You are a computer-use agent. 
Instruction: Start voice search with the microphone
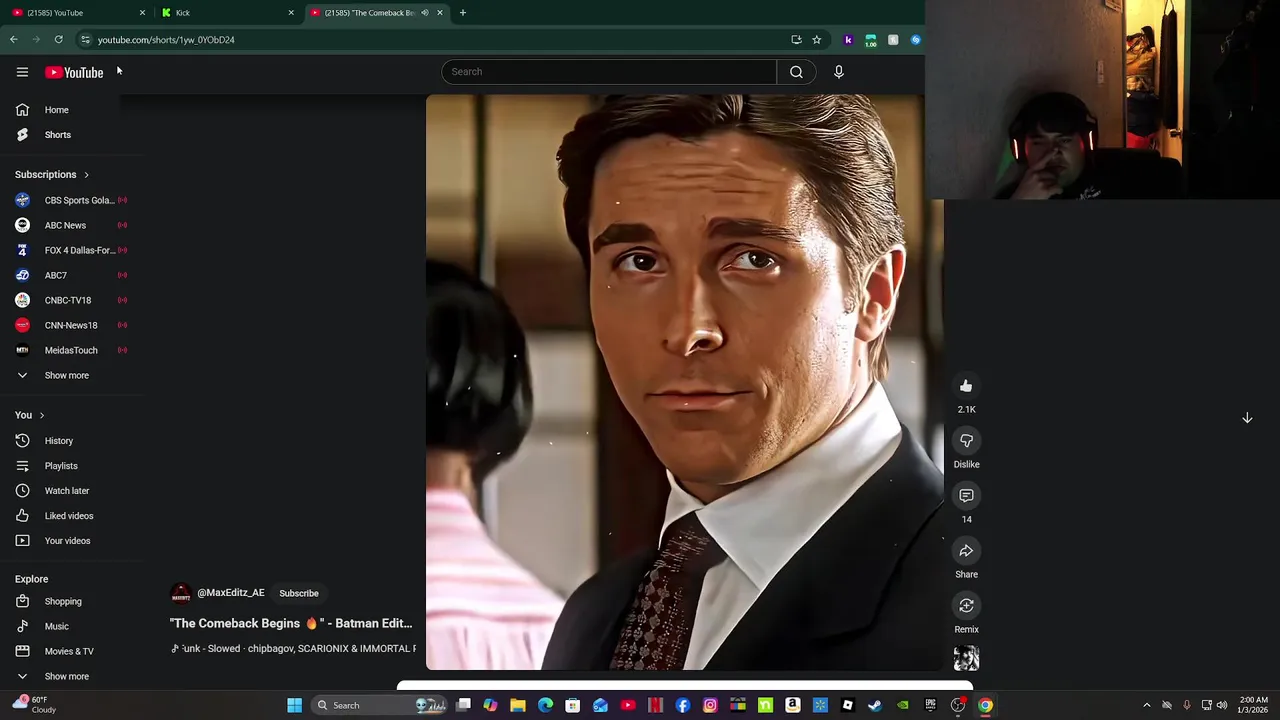tap(839, 72)
